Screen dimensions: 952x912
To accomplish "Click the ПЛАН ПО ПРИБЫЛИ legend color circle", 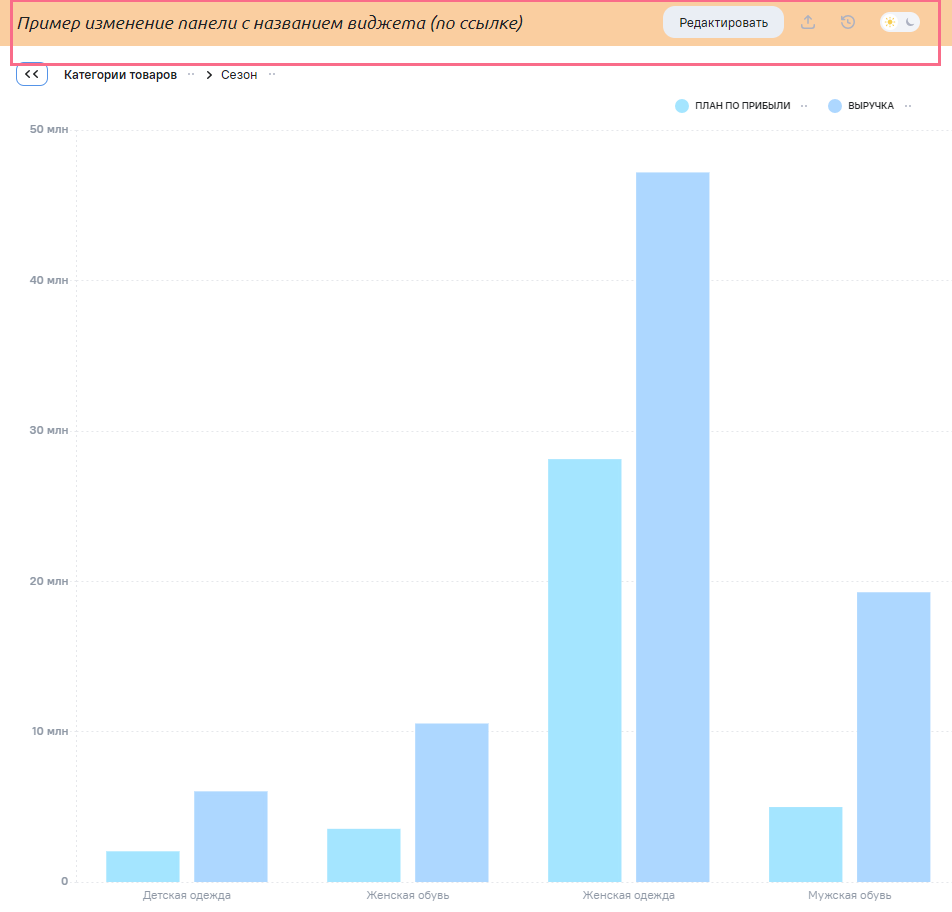I will click(x=682, y=105).
